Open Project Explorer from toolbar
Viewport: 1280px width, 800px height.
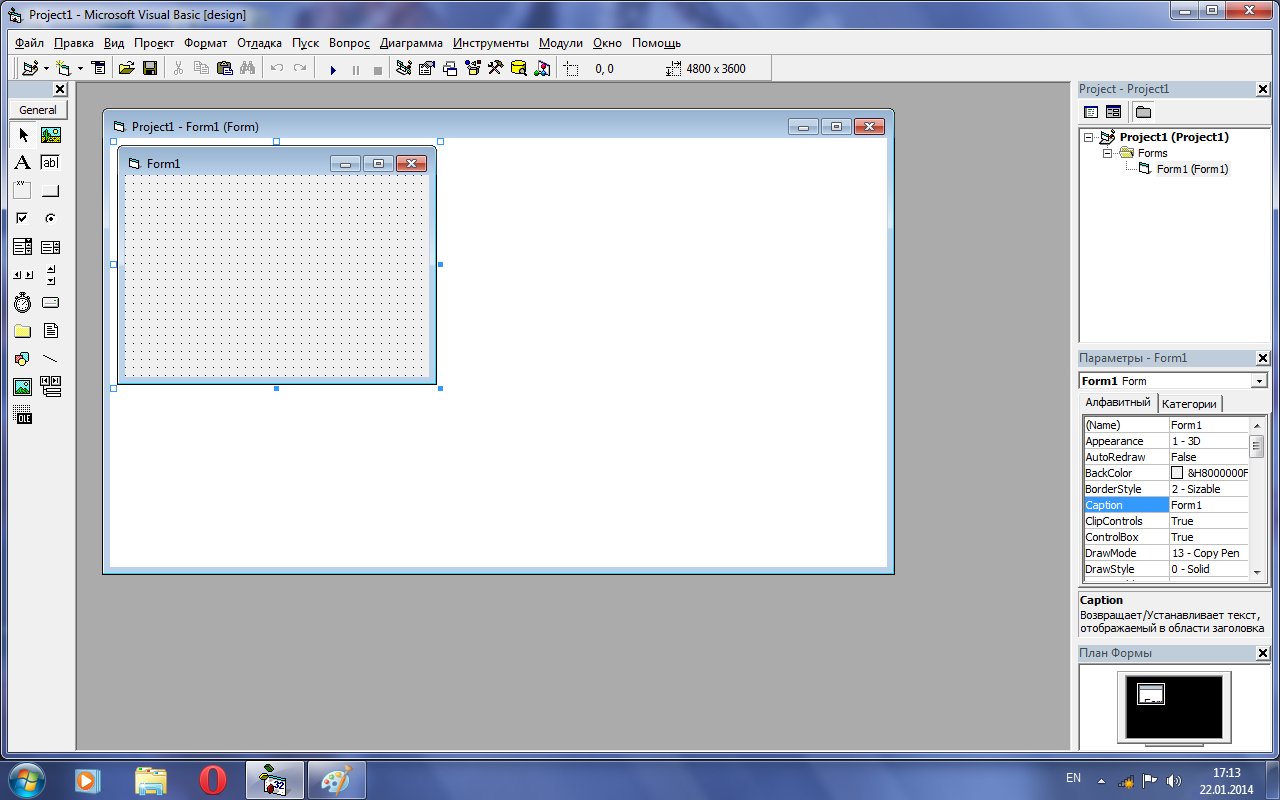pos(404,68)
